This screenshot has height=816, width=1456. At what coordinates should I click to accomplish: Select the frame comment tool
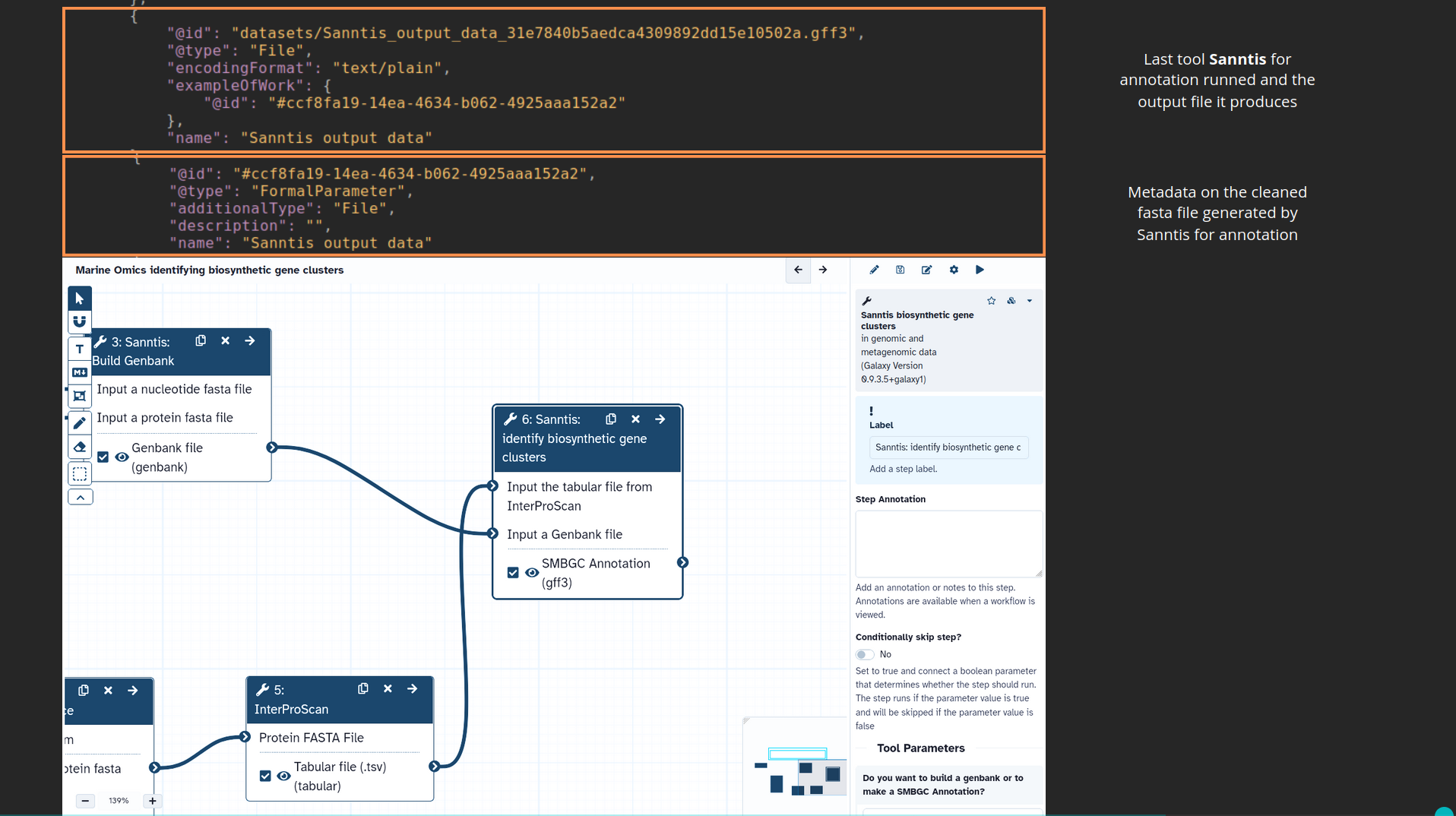pyautogui.click(x=80, y=396)
